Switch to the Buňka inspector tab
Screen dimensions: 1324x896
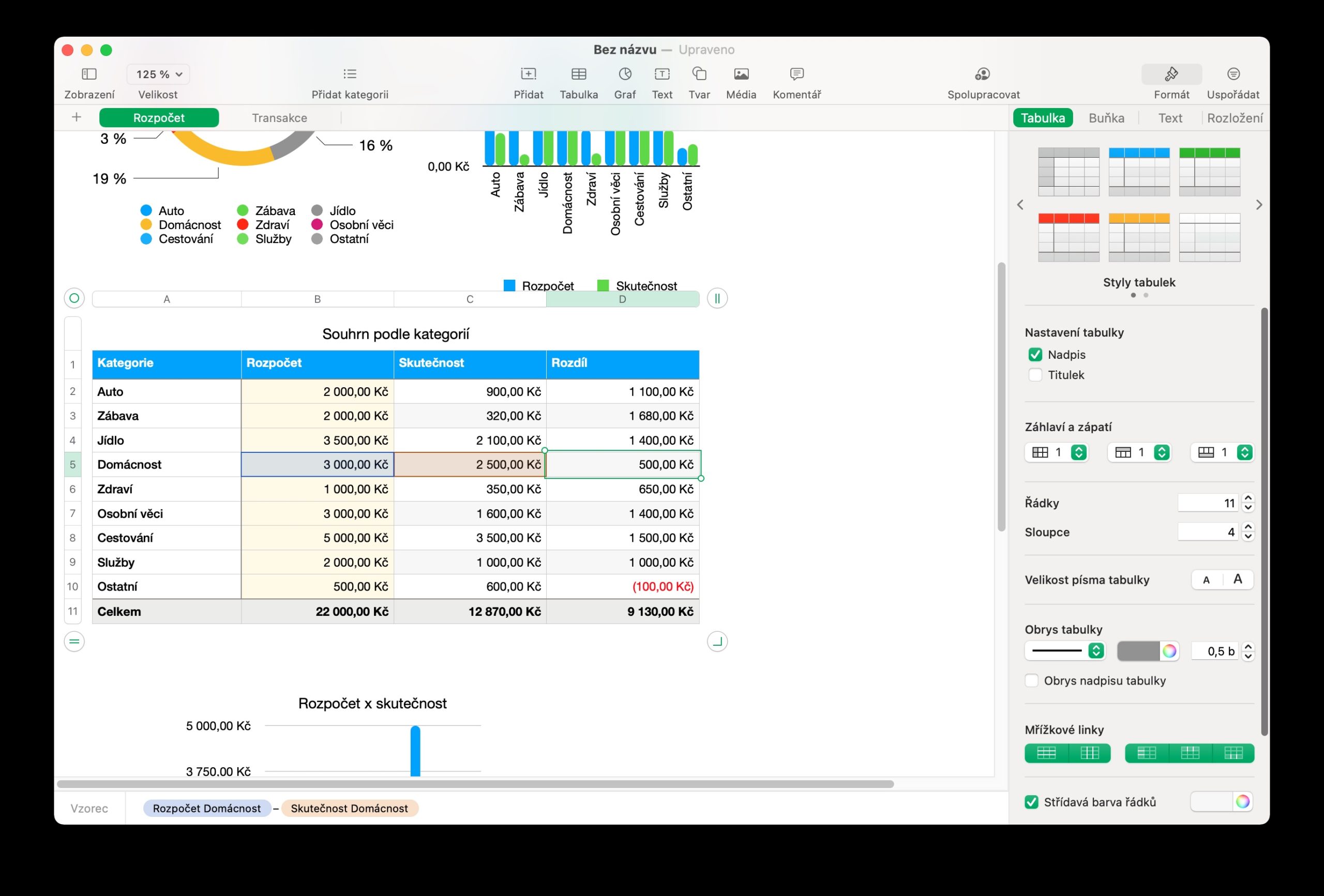point(1106,118)
